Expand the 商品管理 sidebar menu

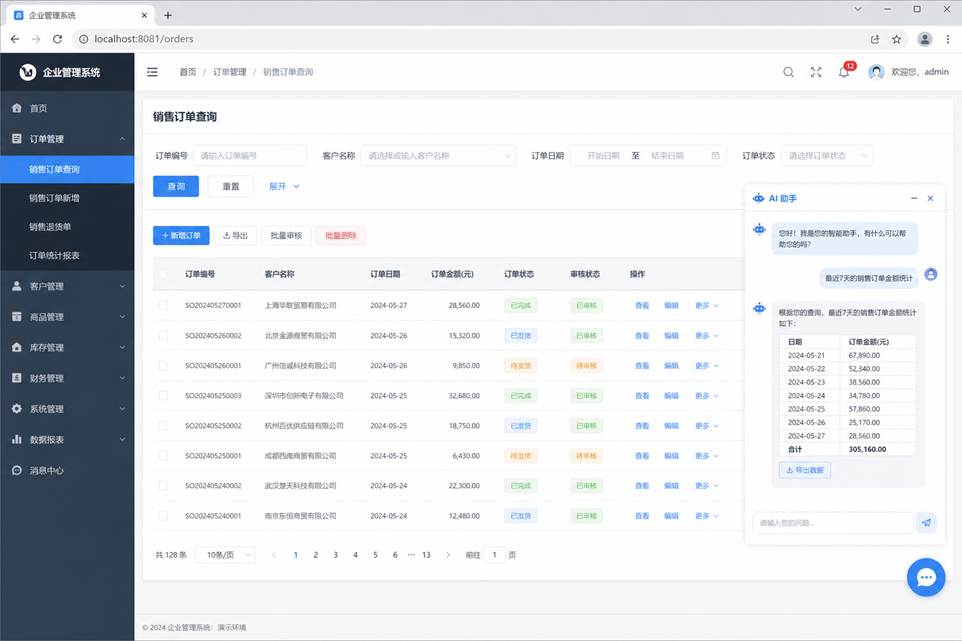(67, 317)
